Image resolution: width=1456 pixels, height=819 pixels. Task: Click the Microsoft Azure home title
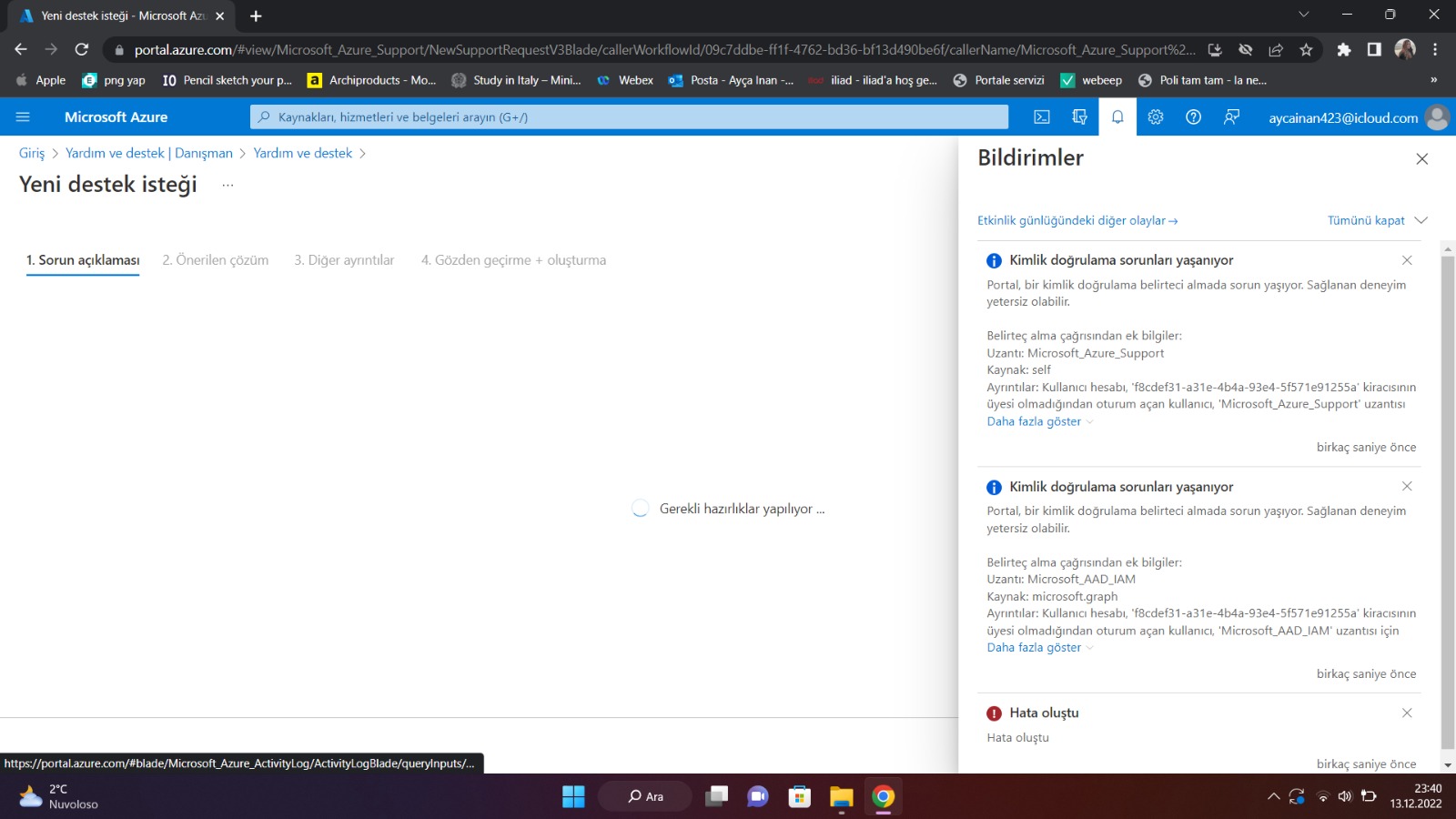tap(116, 117)
